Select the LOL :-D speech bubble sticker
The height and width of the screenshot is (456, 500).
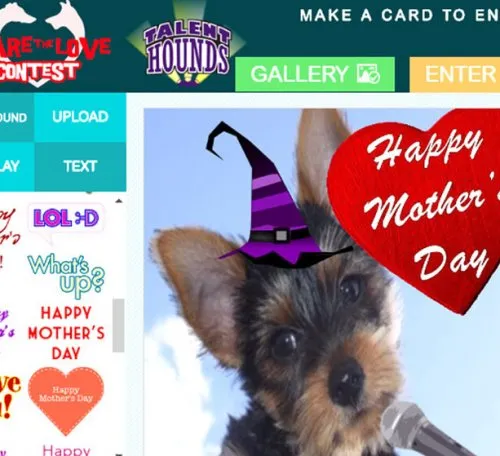pos(66,220)
